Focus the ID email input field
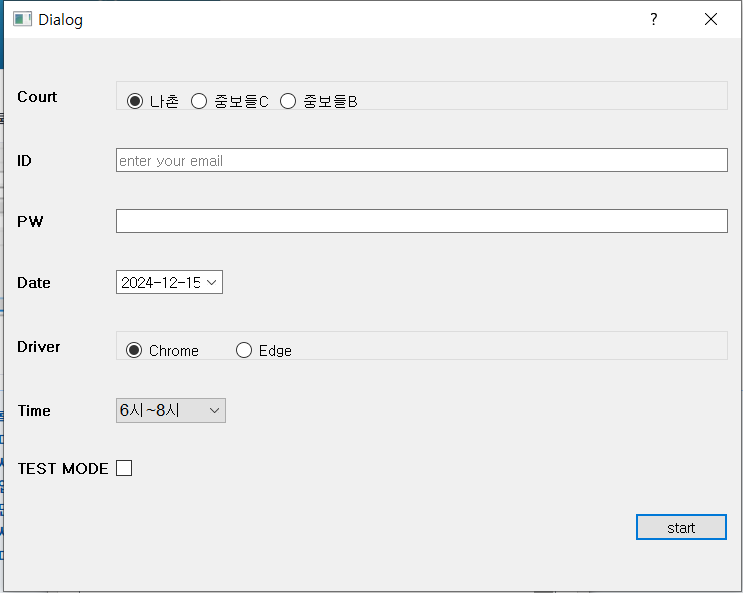This screenshot has height=593, width=743. click(421, 160)
